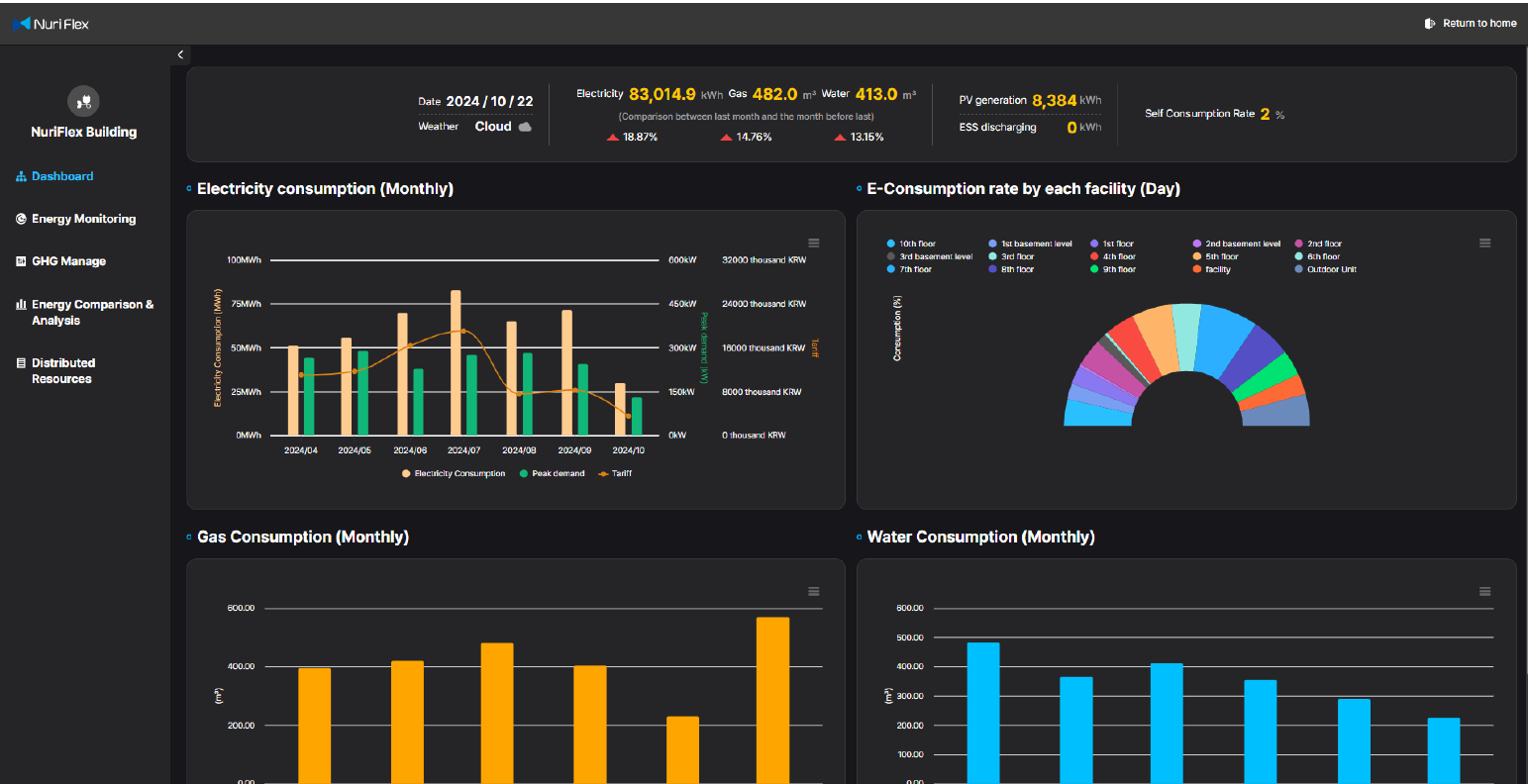Open the E-Consumption rate chart hamburger menu
The image size is (1528, 784).
click(x=1484, y=244)
